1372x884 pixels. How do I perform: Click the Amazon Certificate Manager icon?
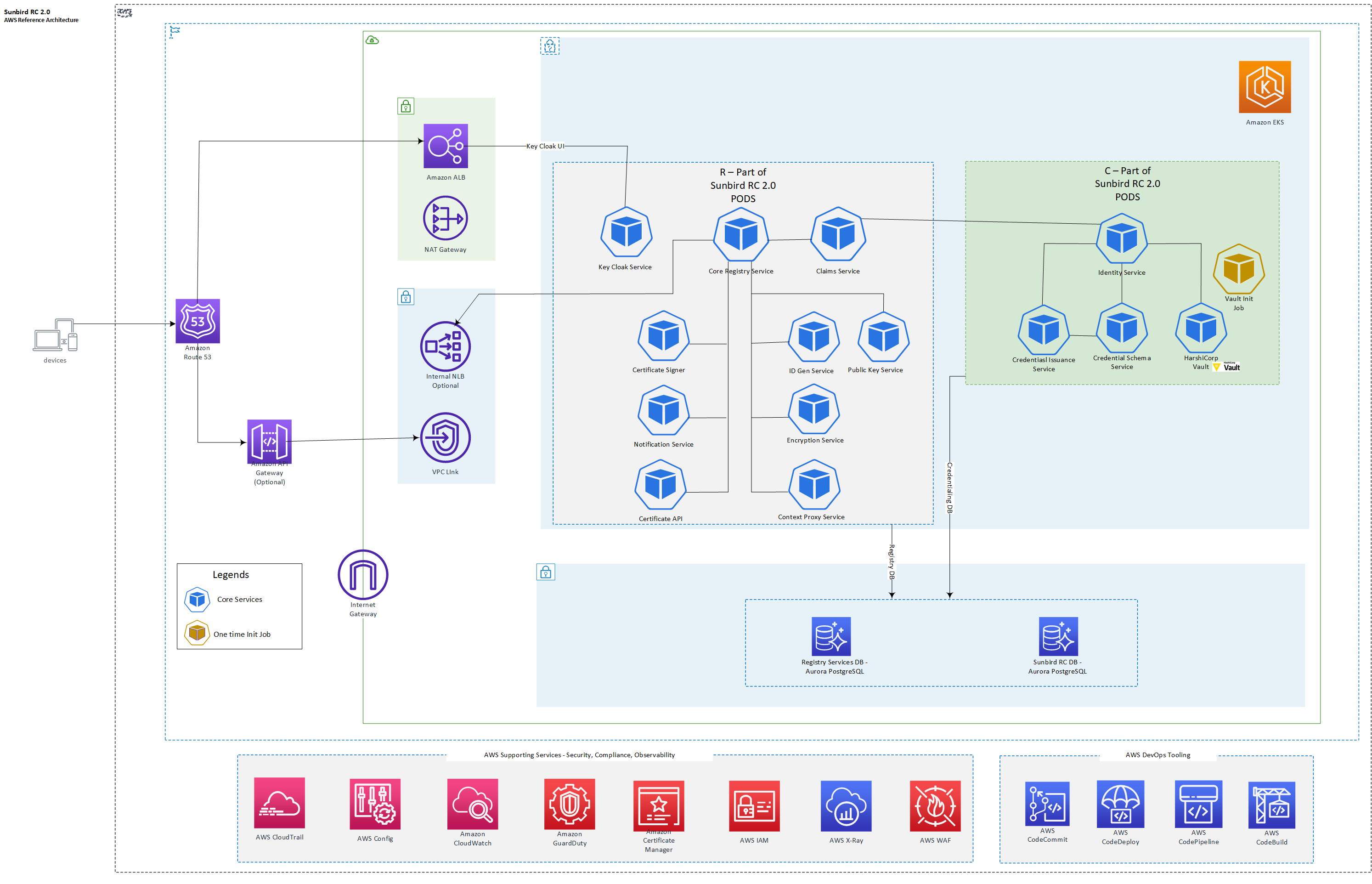pyautogui.click(x=658, y=805)
